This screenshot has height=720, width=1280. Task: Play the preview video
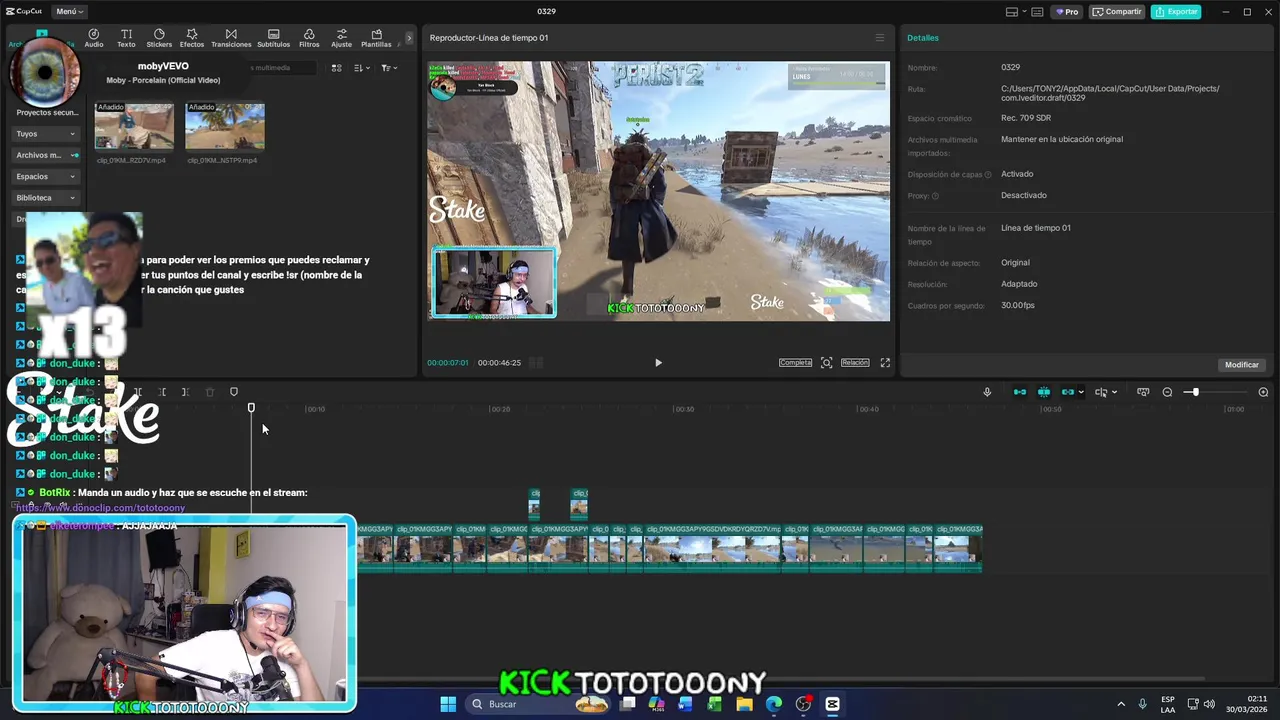658,363
